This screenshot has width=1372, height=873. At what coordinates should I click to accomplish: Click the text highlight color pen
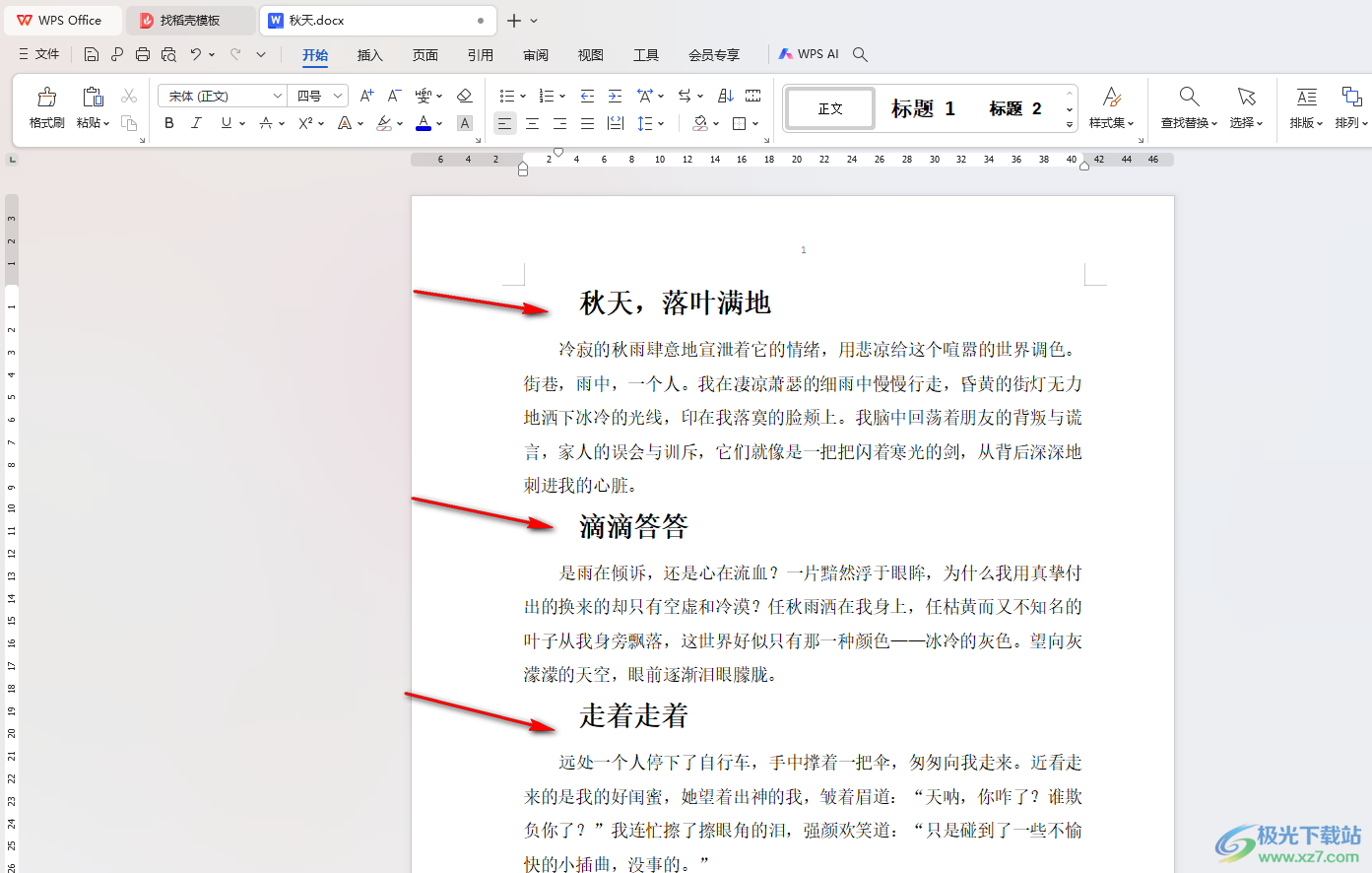(384, 123)
